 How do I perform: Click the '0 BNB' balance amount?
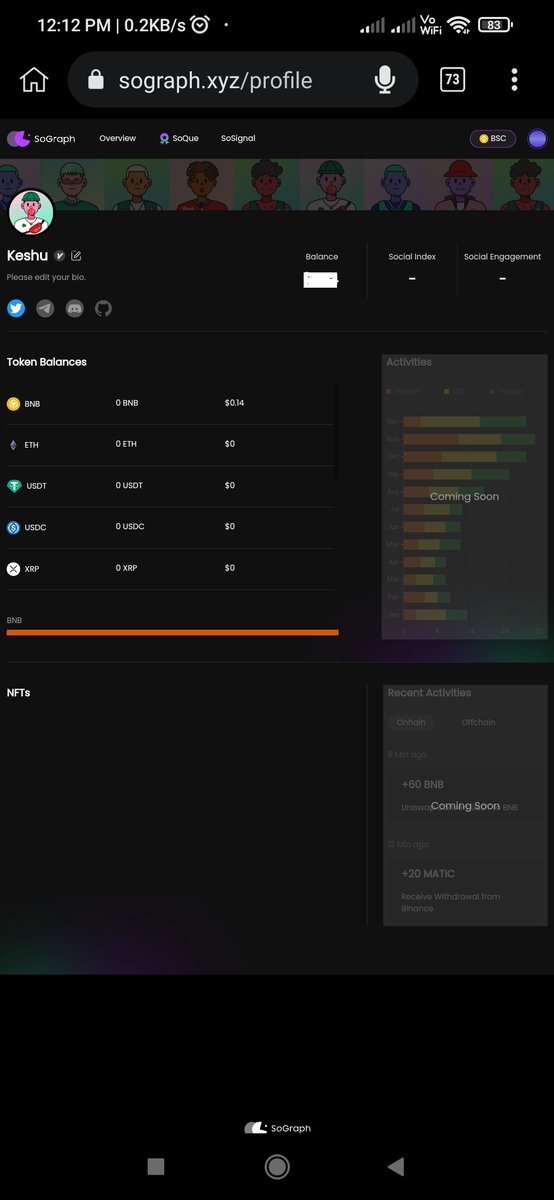click(x=127, y=403)
